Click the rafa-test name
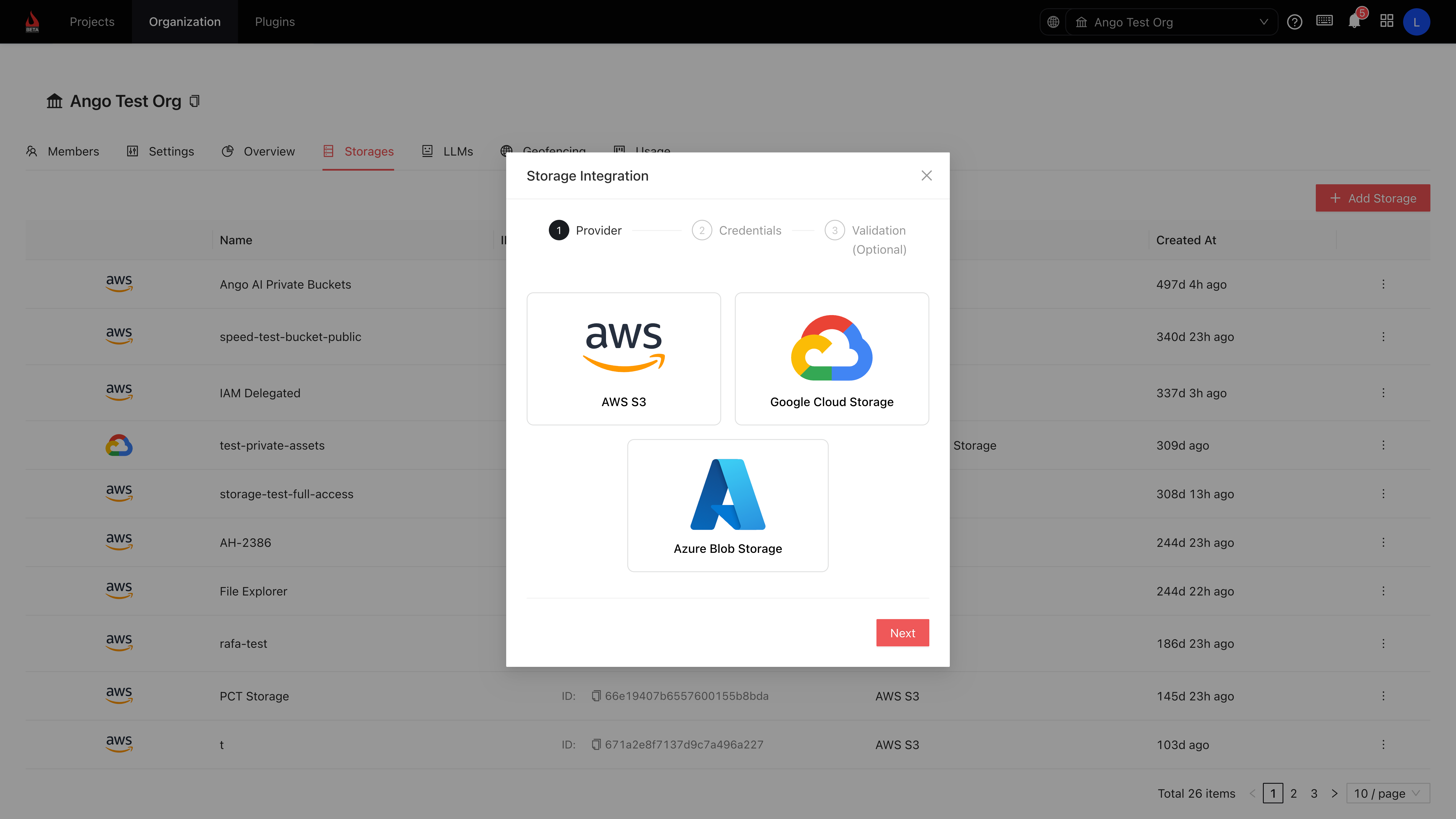The height and width of the screenshot is (819, 1456). point(243,644)
